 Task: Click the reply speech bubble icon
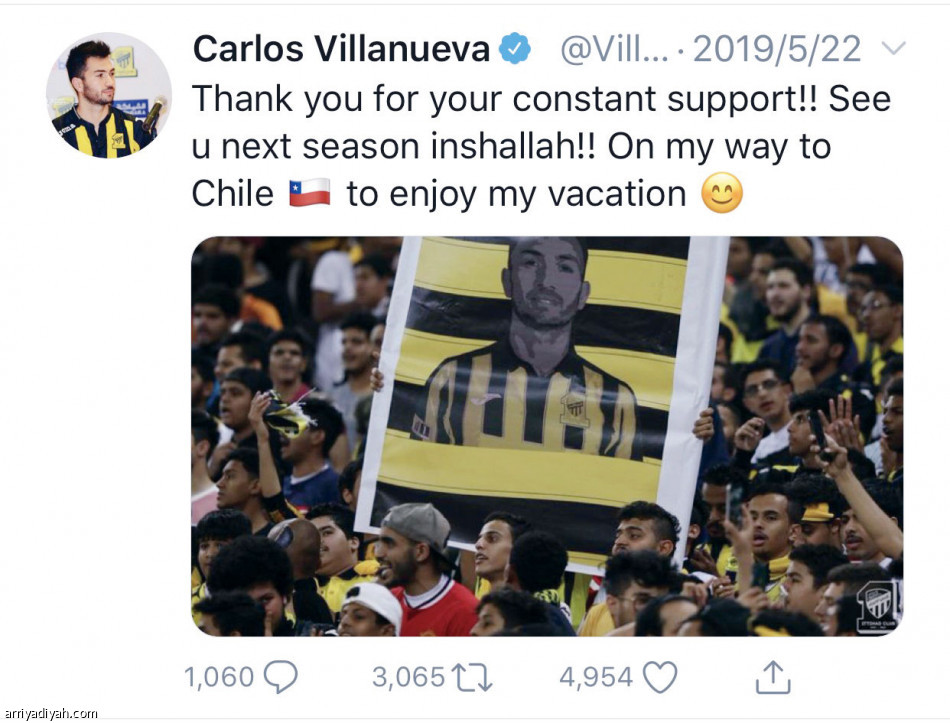pos(281,678)
